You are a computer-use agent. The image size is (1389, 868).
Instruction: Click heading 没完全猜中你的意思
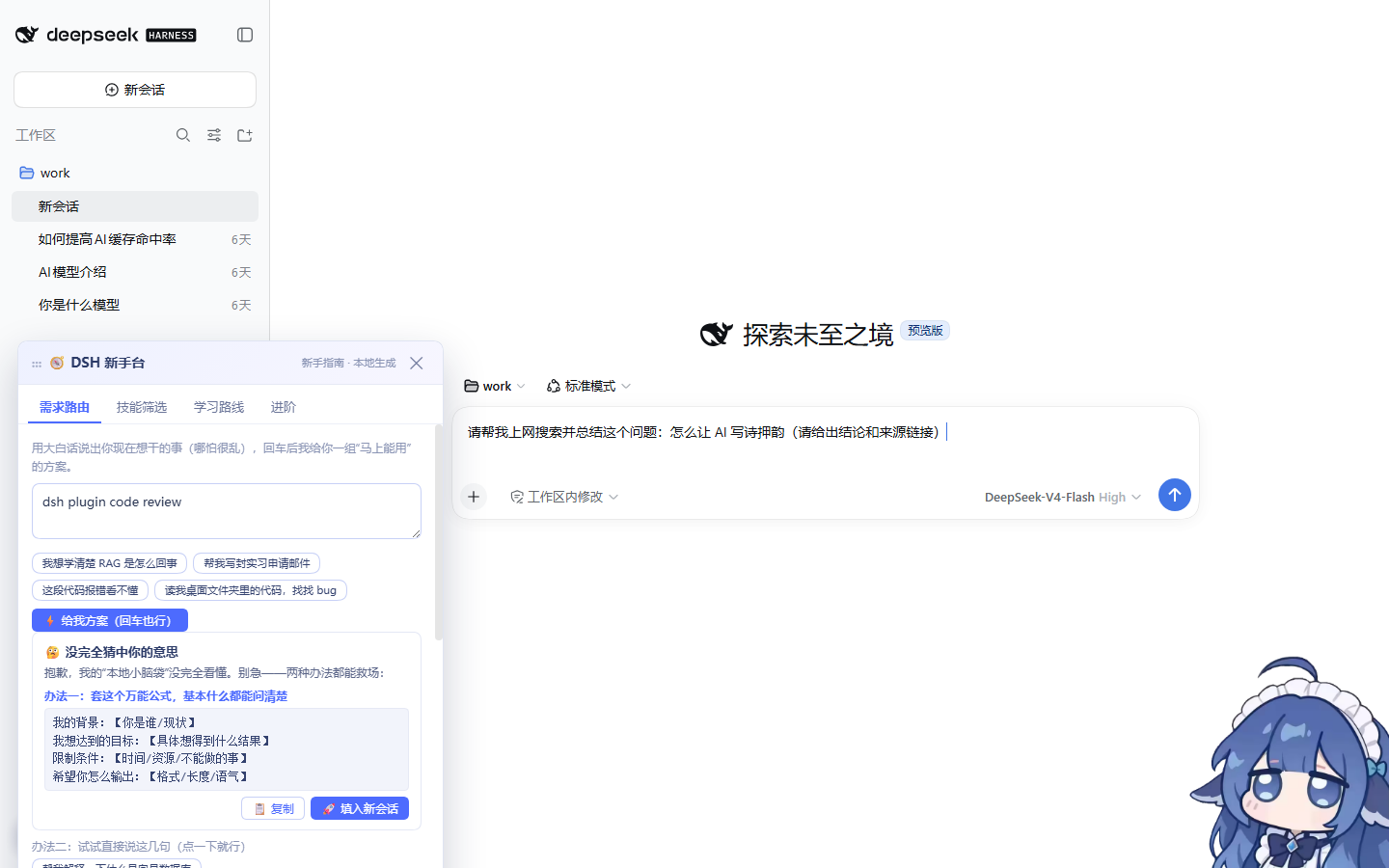tap(122, 652)
